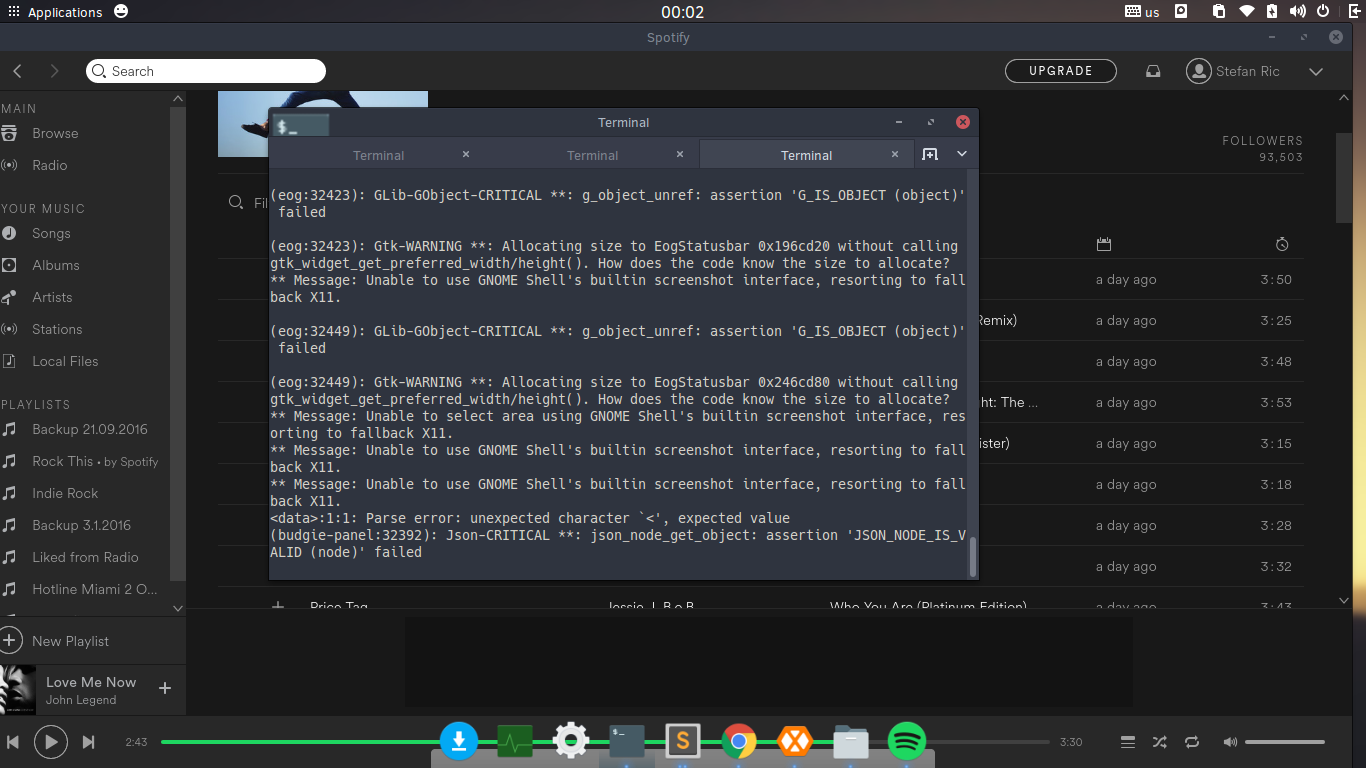Viewport: 1366px width, 768px height.
Task: Open the Liked from Radio playlist
Action: [85, 557]
